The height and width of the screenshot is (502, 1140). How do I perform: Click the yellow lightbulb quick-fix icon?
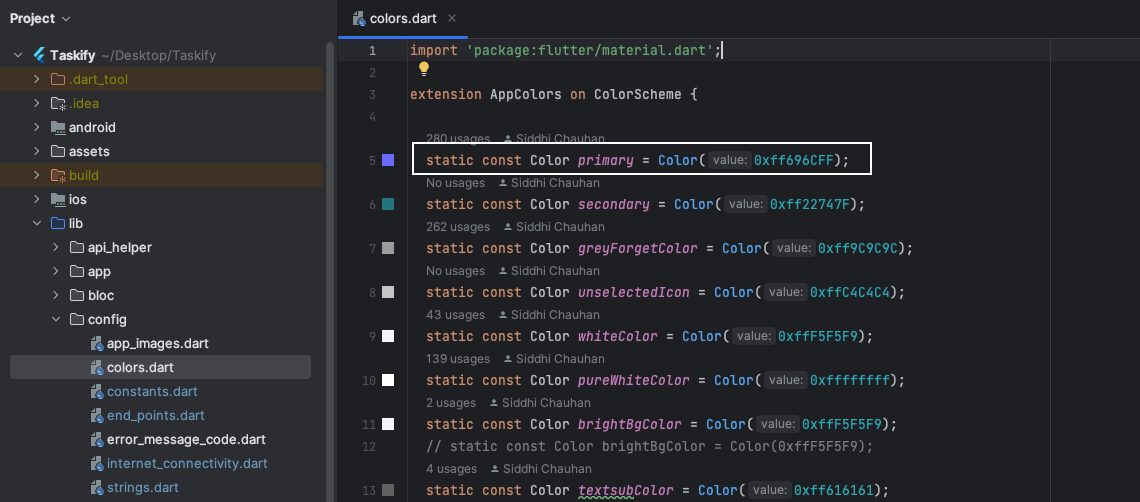point(423,69)
